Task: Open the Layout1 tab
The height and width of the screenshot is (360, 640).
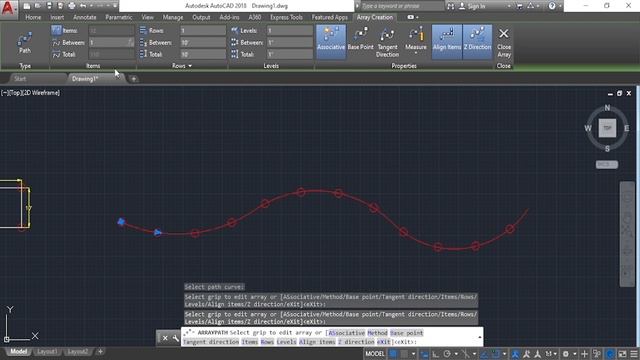Action: click(47, 351)
